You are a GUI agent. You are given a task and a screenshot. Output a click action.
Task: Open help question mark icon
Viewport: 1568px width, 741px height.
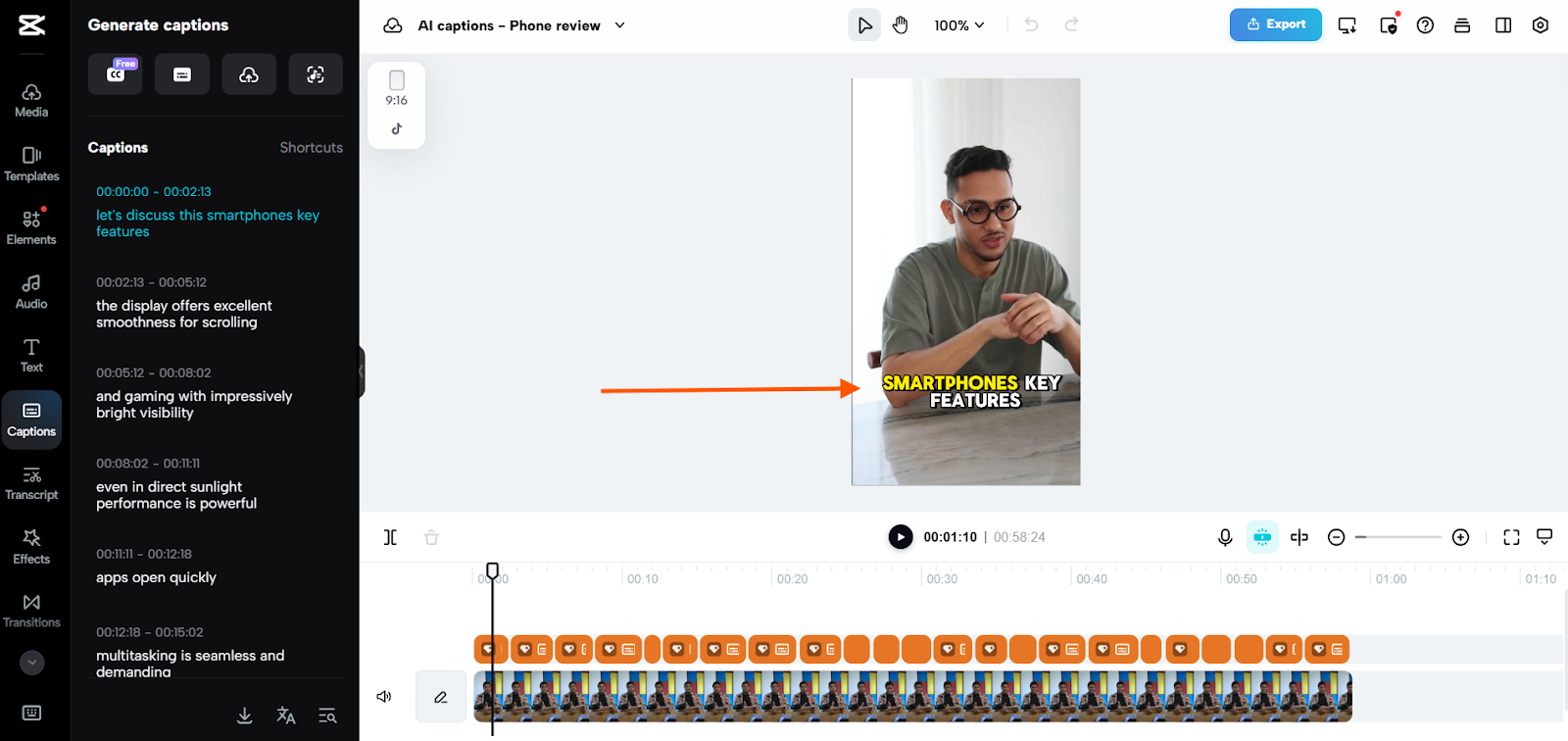pyautogui.click(x=1425, y=25)
